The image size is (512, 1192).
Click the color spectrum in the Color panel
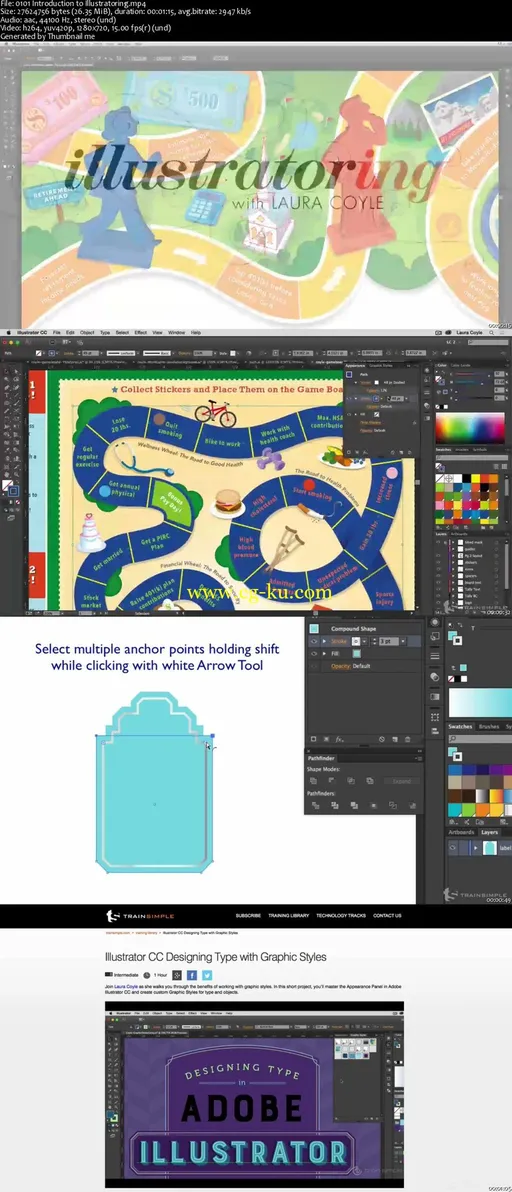tap(469, 427)
